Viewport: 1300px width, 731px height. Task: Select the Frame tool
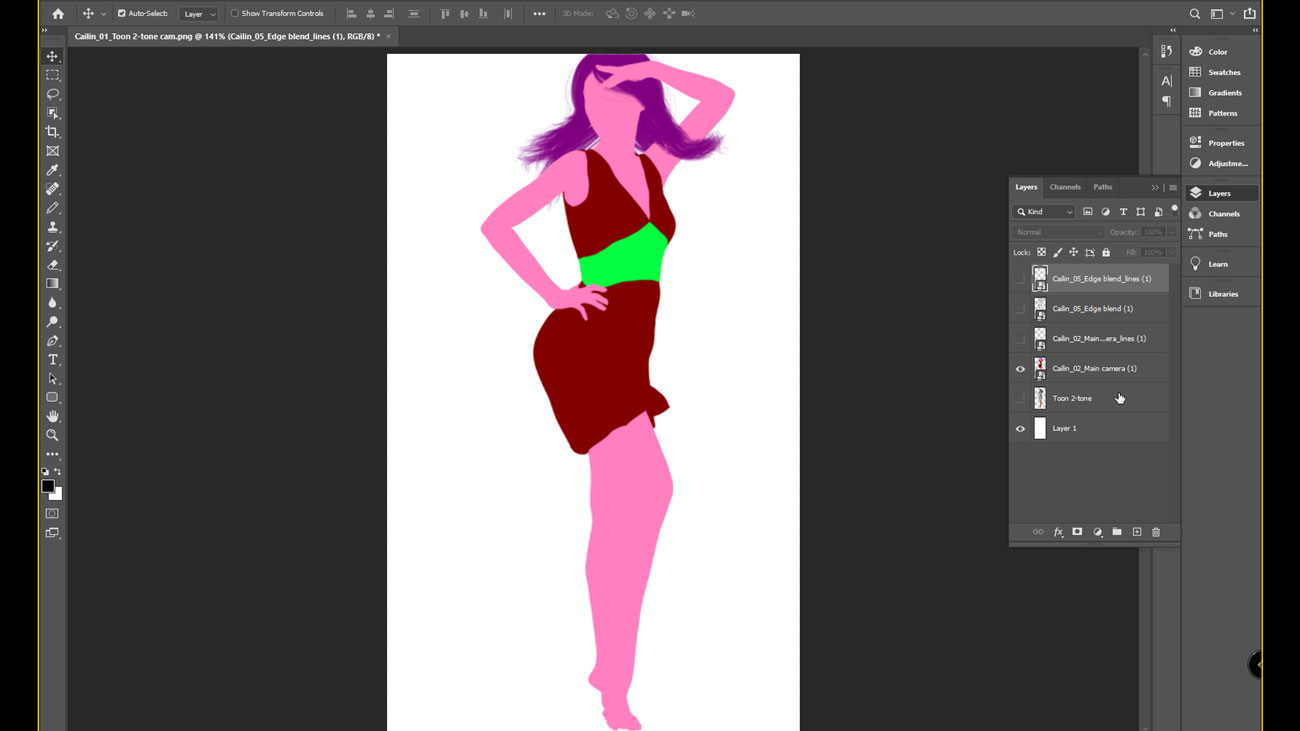click(x=53, y=151)
